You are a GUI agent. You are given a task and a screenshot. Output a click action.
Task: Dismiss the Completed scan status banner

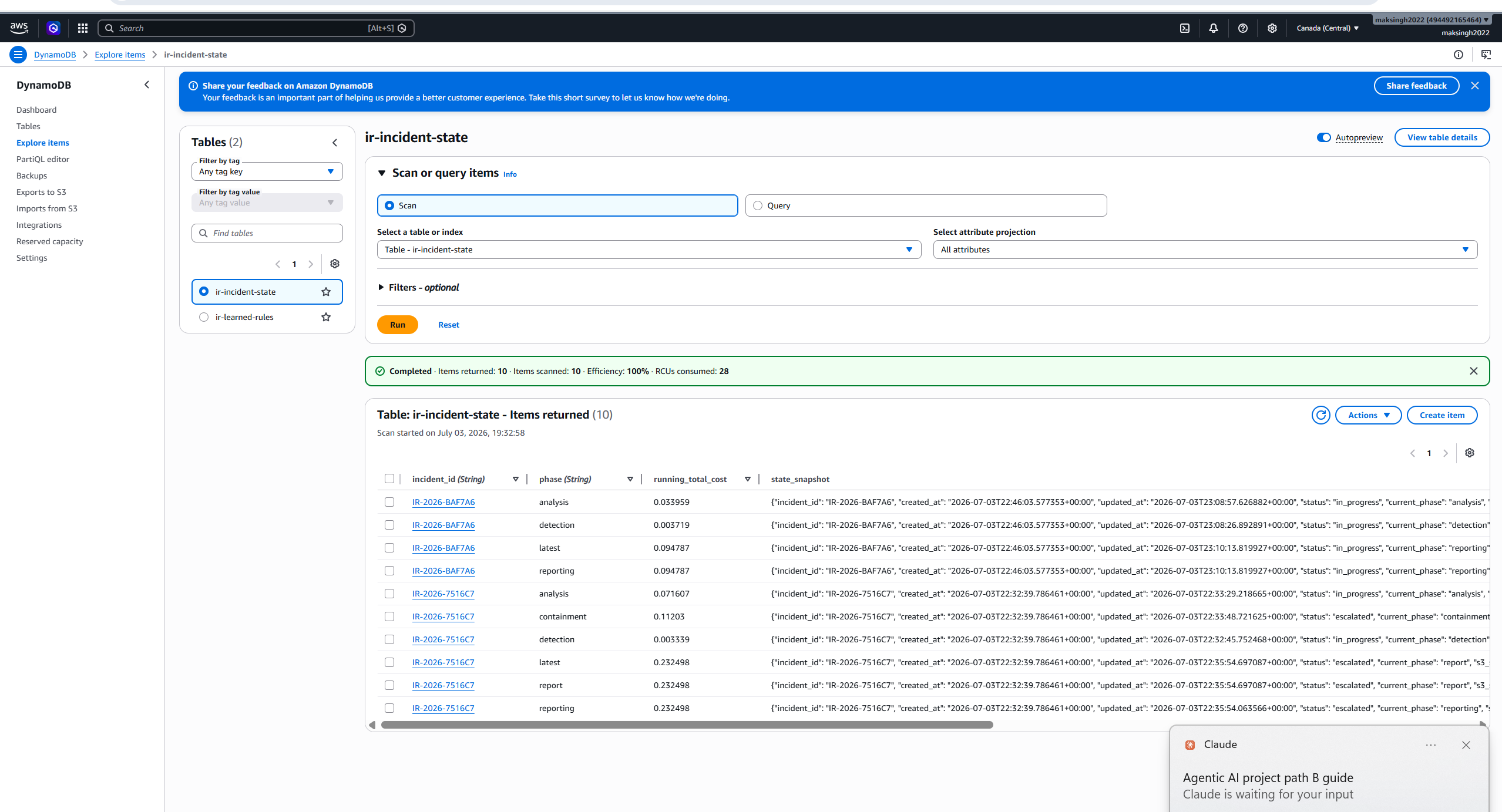coord(1474,371)
